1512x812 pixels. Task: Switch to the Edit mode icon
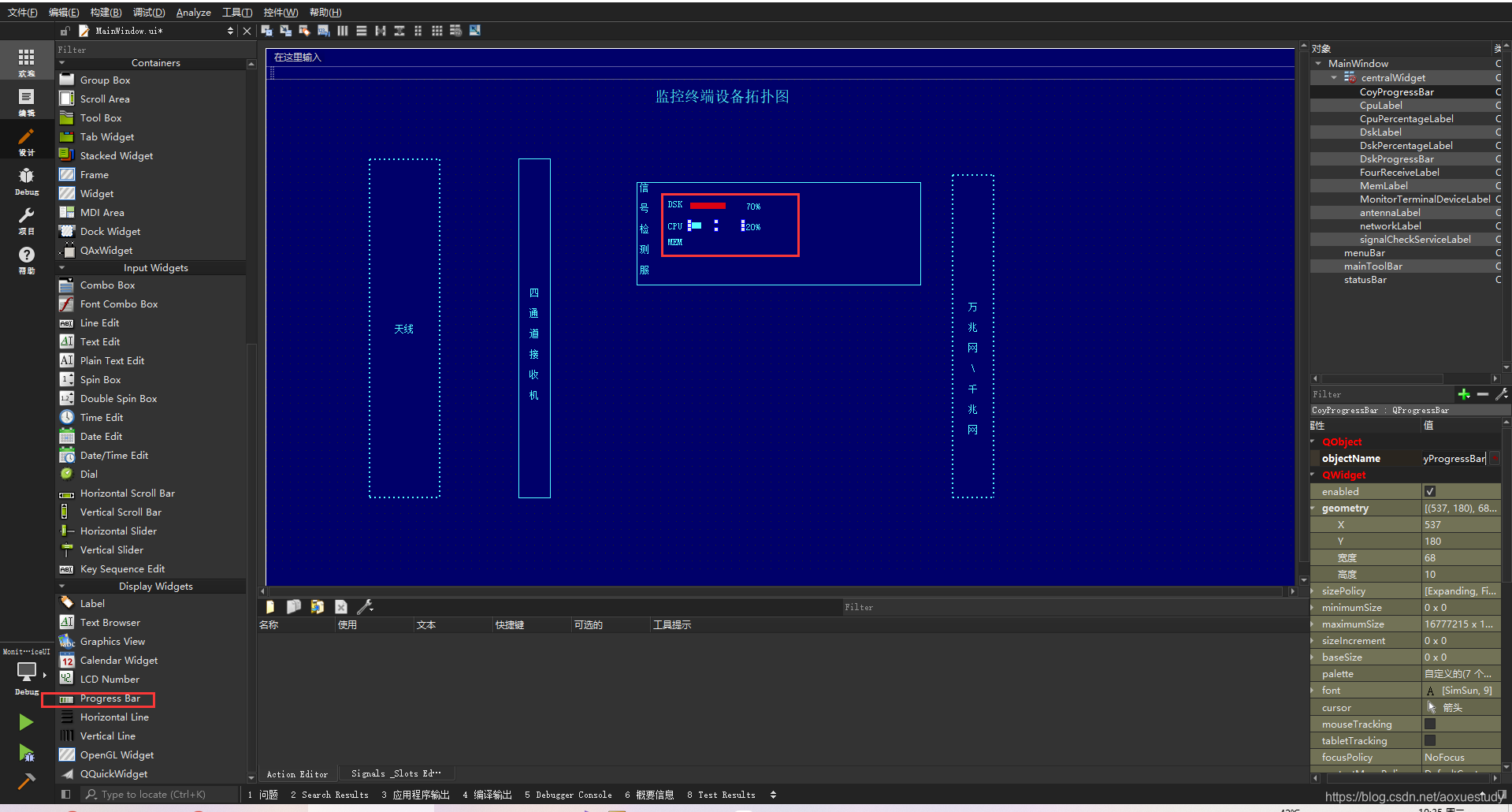[27, 101]
